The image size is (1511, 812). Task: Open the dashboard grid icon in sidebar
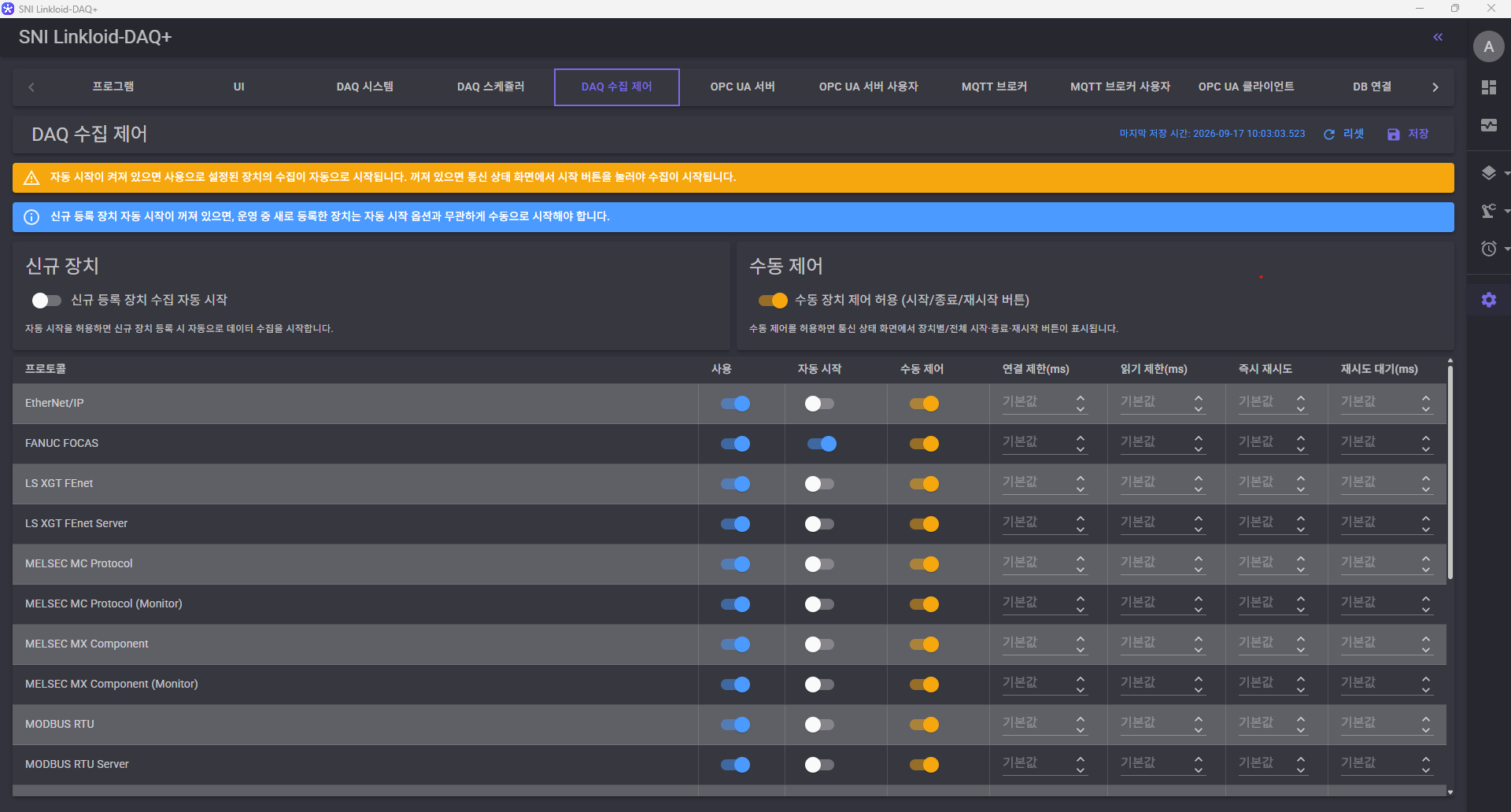coord(1488,87)
